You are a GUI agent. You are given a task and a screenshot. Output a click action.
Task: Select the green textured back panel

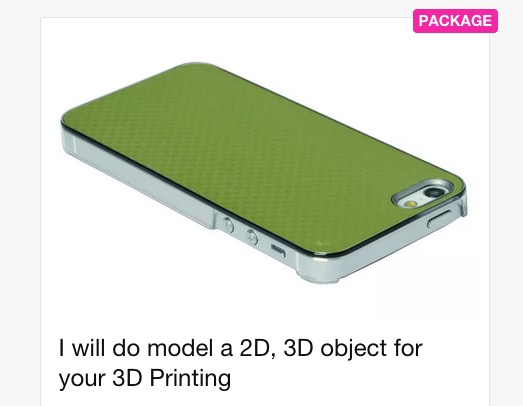tap(264, 157)
